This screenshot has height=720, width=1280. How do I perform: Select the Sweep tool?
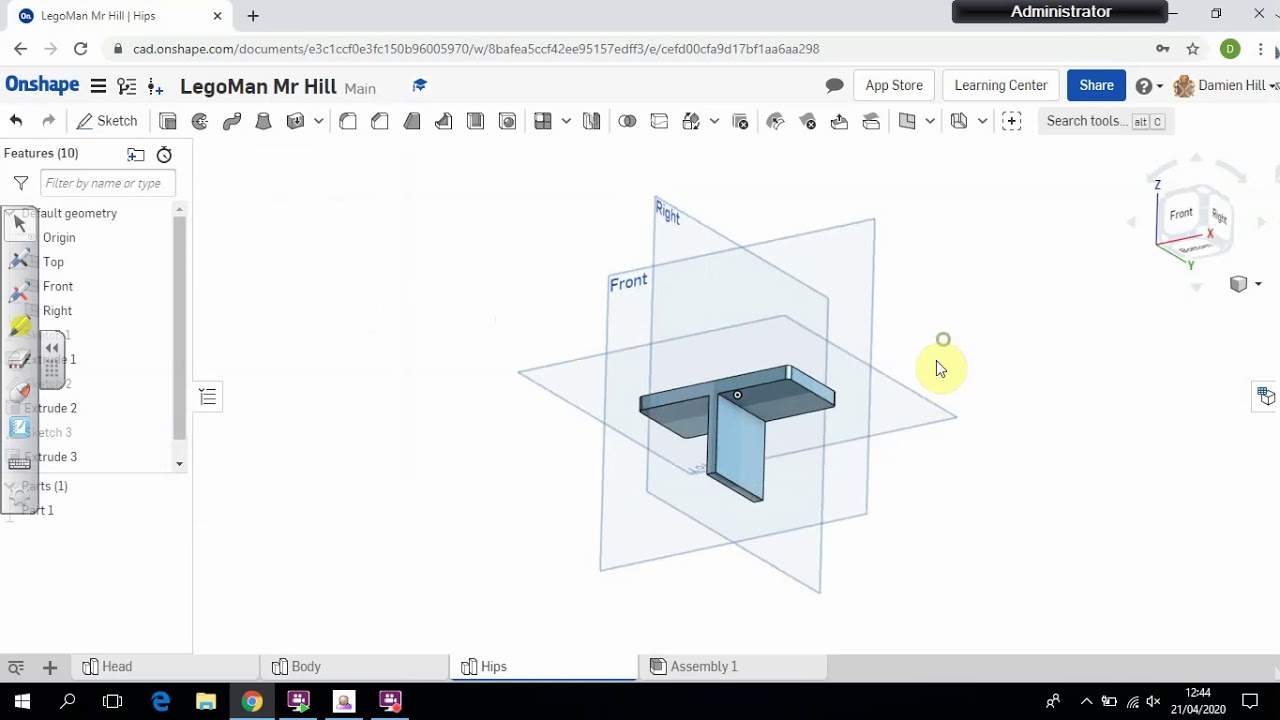click(232, 121)
